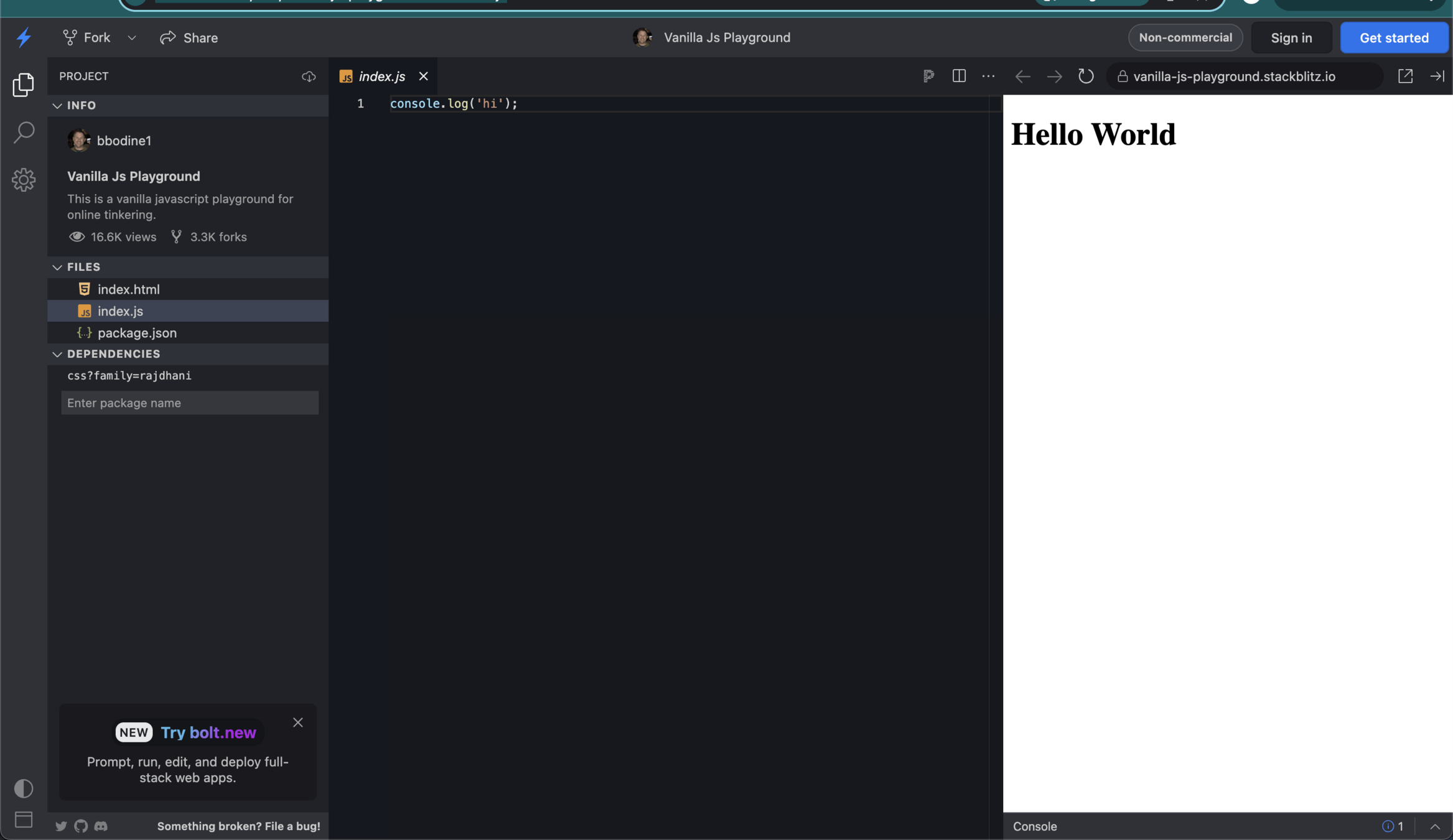Select the index.js editor tab

[x=381, y=77]
